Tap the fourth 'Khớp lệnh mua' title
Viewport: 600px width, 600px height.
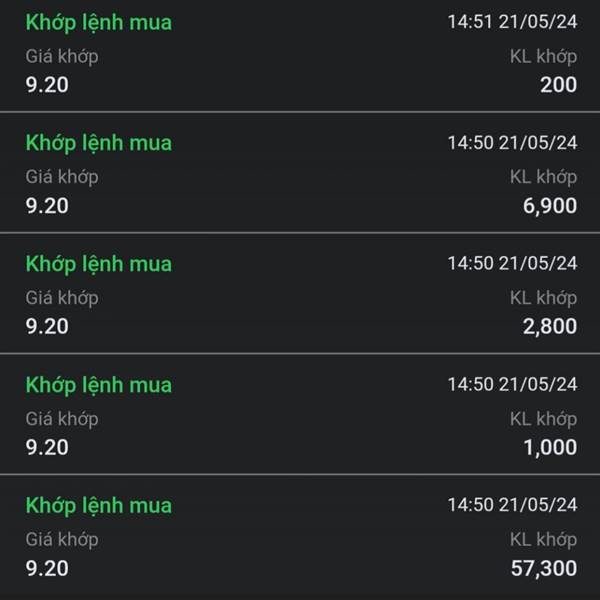pos(99,385)
